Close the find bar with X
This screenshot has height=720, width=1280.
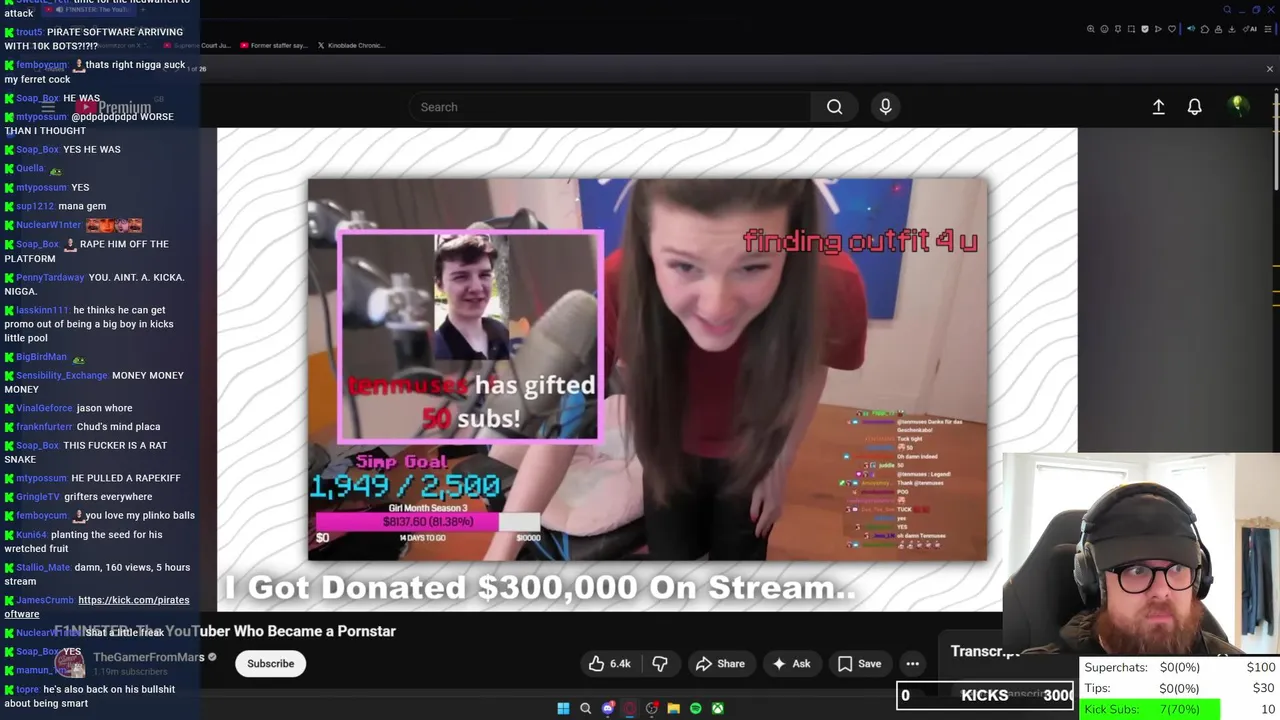pos(1270,69)
